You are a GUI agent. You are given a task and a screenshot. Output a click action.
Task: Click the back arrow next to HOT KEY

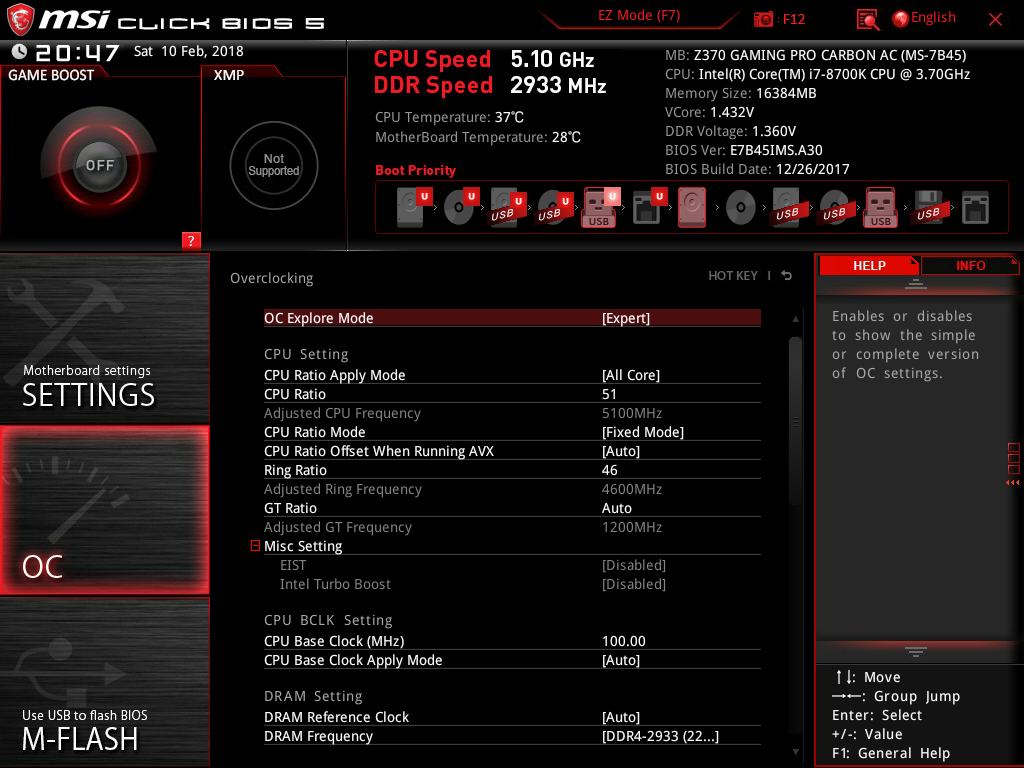787,276
